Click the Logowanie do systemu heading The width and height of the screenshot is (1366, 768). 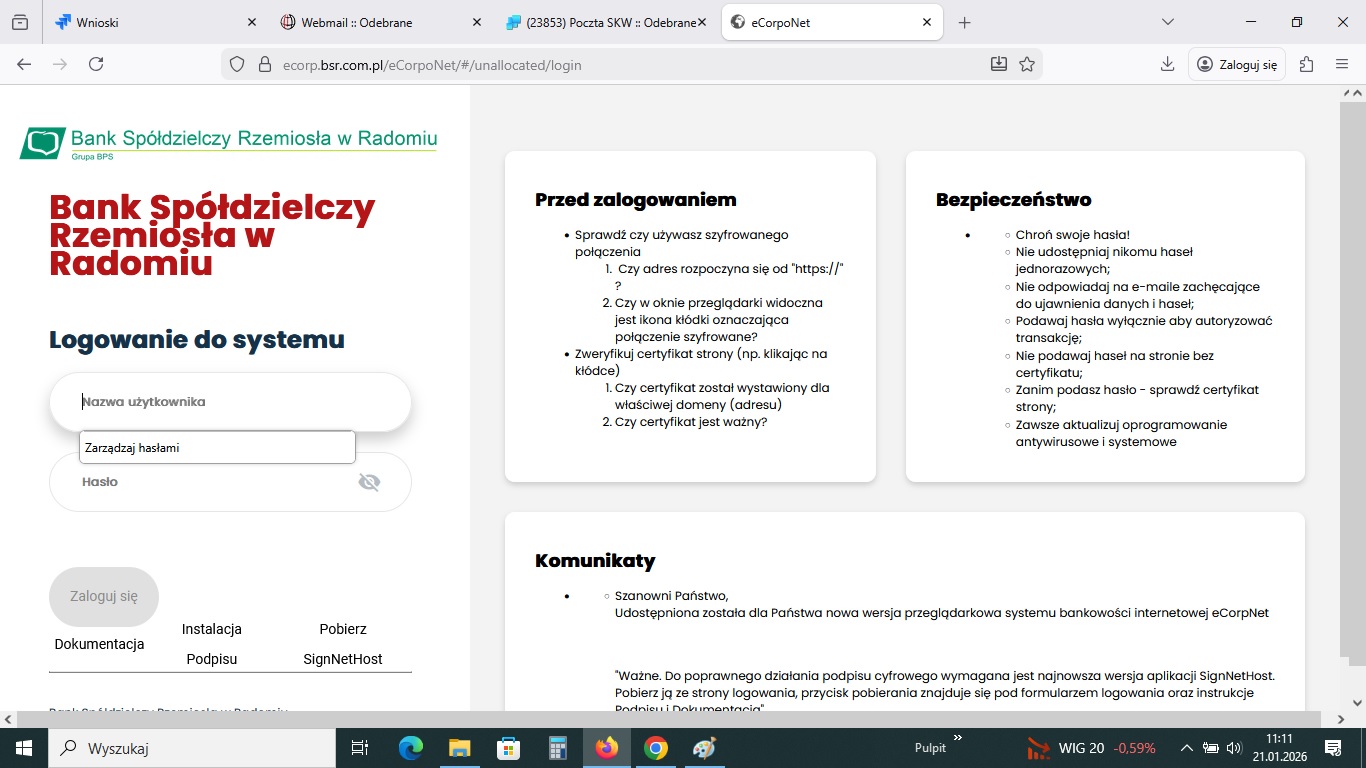(197, 339)
